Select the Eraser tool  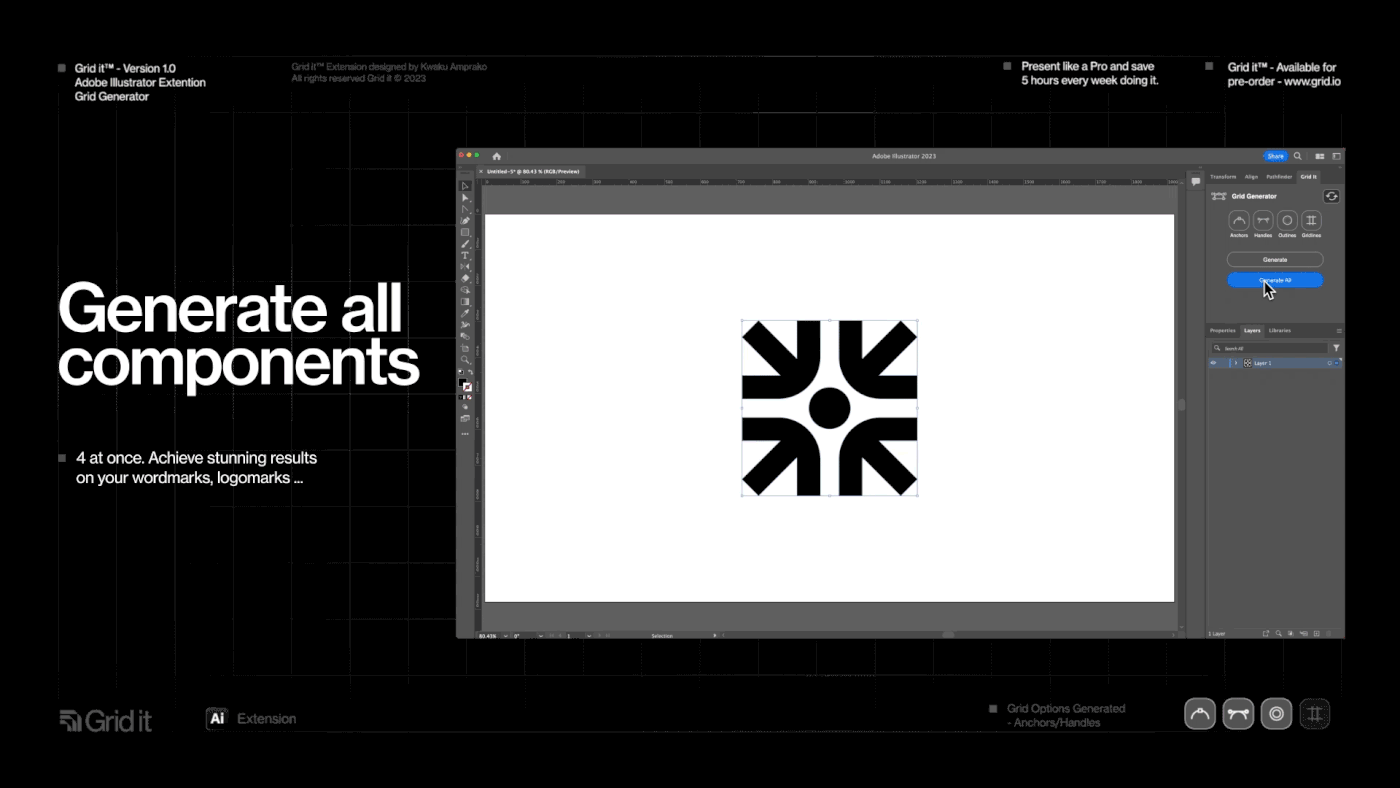465,278
